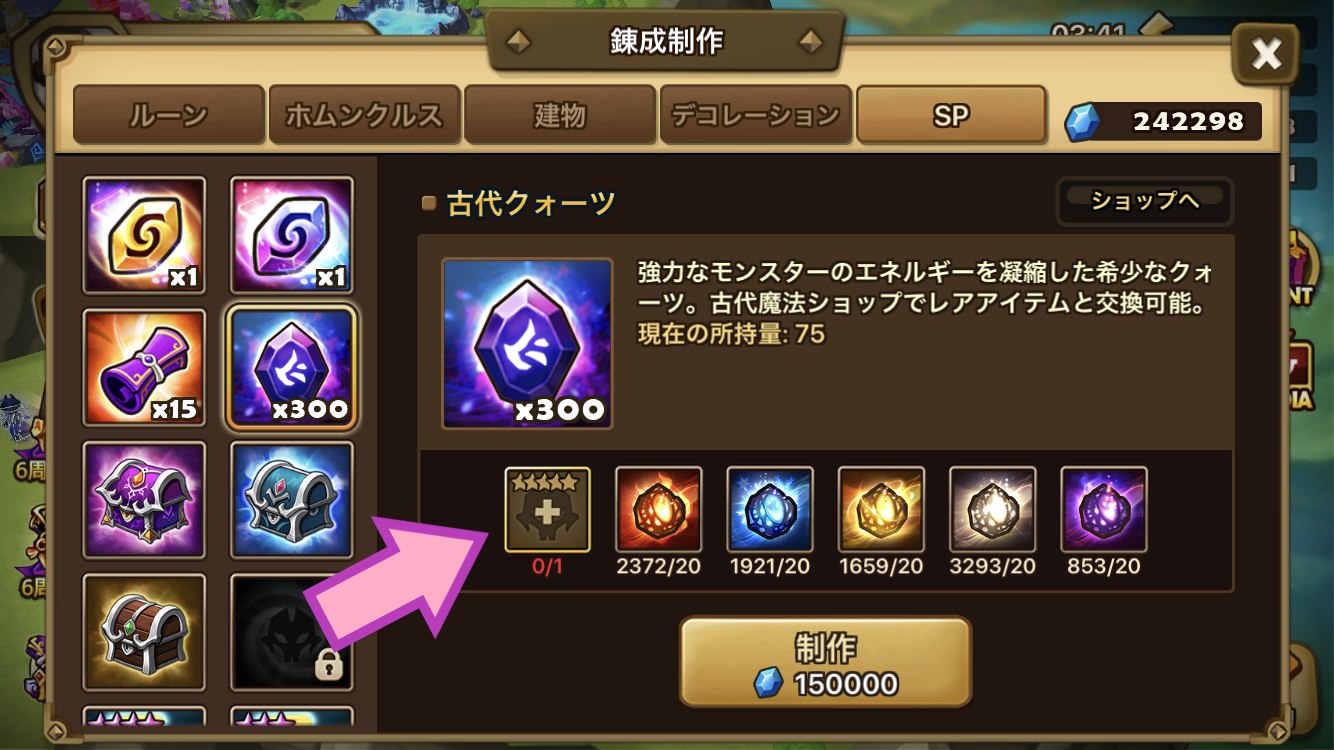This screenshot has height=750, width=1334.
Task: Tap the dark essence 853/20 material
Action: tap(1104, 510)
